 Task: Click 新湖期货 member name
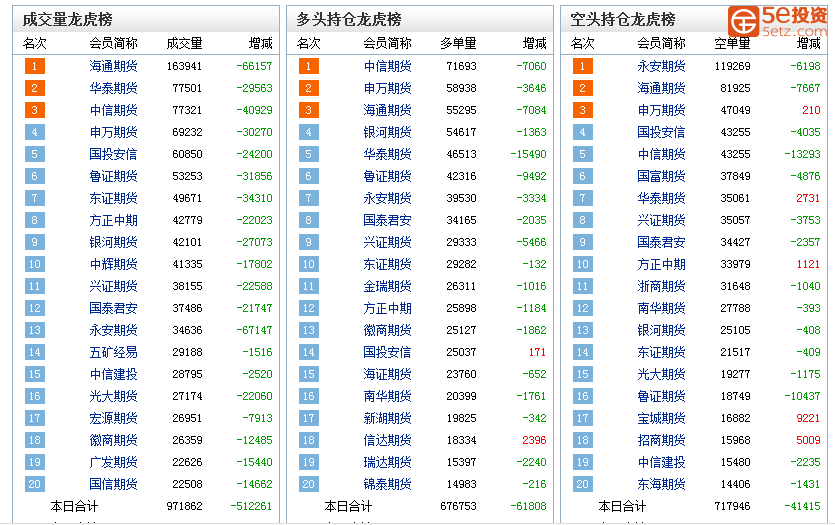(x=387, y=418)
